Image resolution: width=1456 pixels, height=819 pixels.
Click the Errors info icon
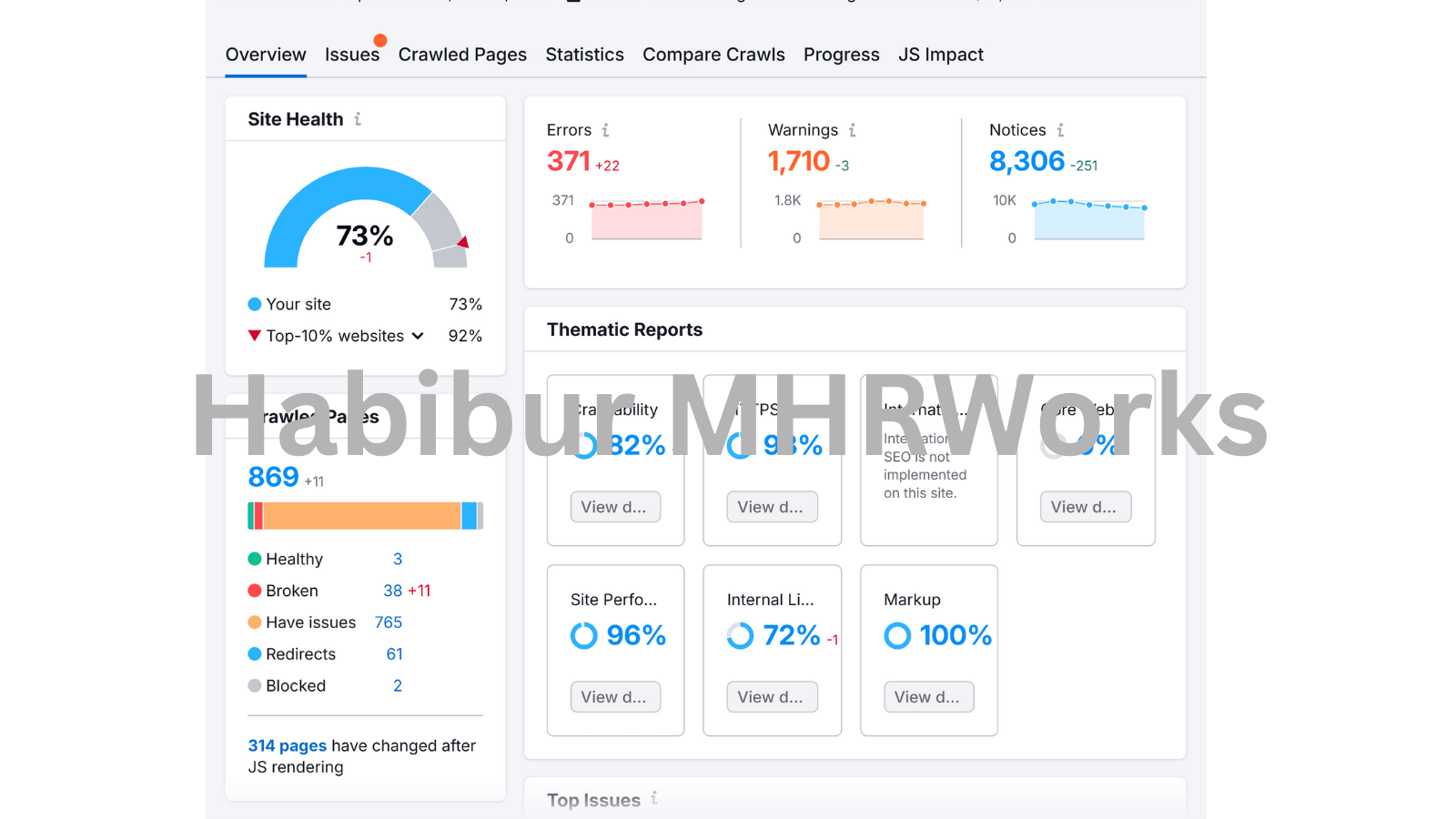[x=605, y=130]
